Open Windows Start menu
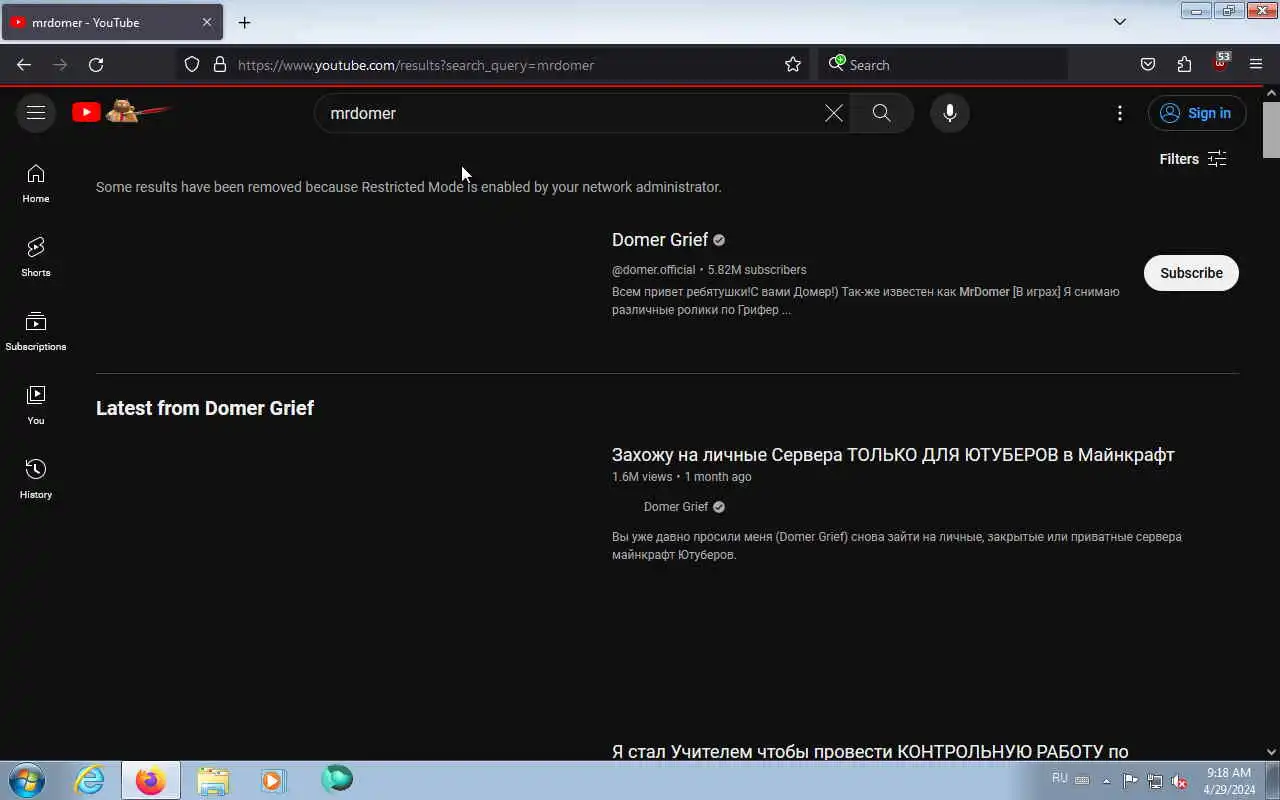This screenshot has height=800, width=1280. coord(26,780)
